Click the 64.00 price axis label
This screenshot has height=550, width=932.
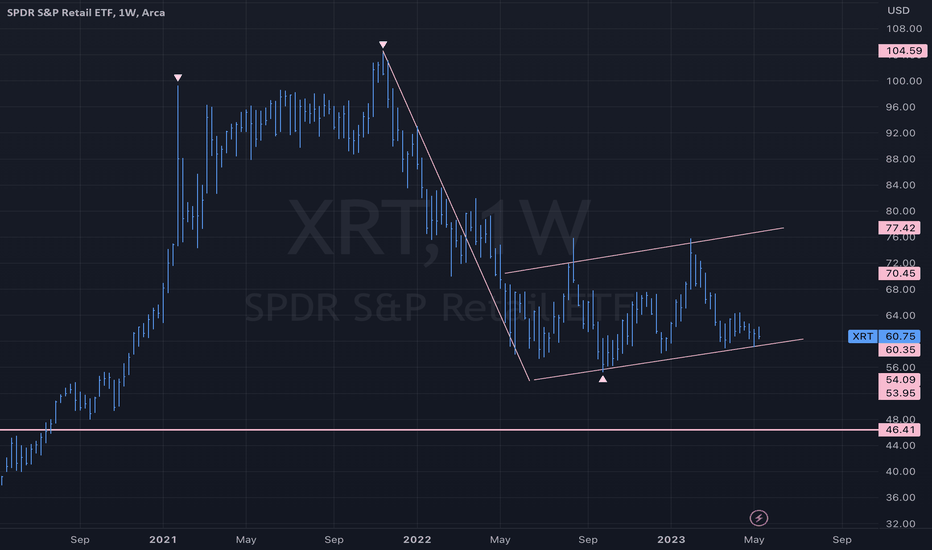pyautogui.click(x=900, y=316)
